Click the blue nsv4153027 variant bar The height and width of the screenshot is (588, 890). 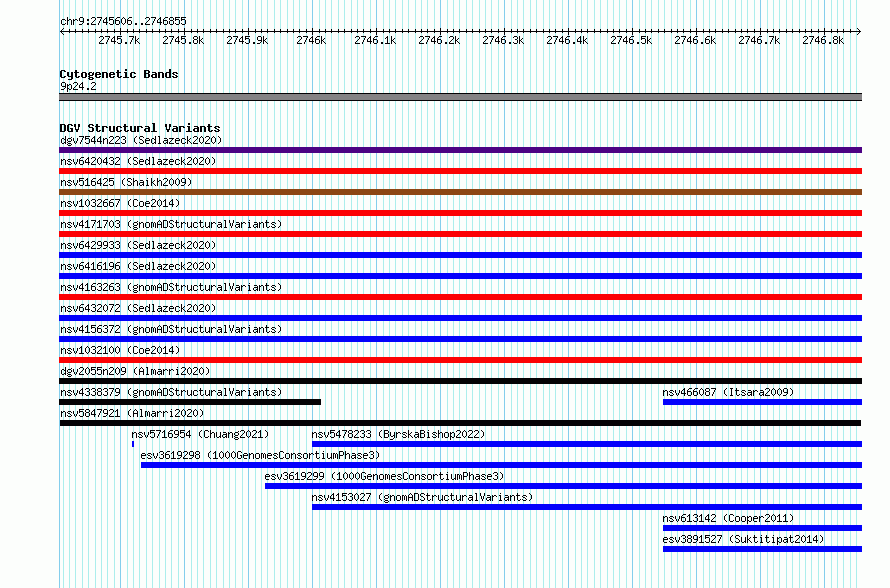[x=587, y=507]
